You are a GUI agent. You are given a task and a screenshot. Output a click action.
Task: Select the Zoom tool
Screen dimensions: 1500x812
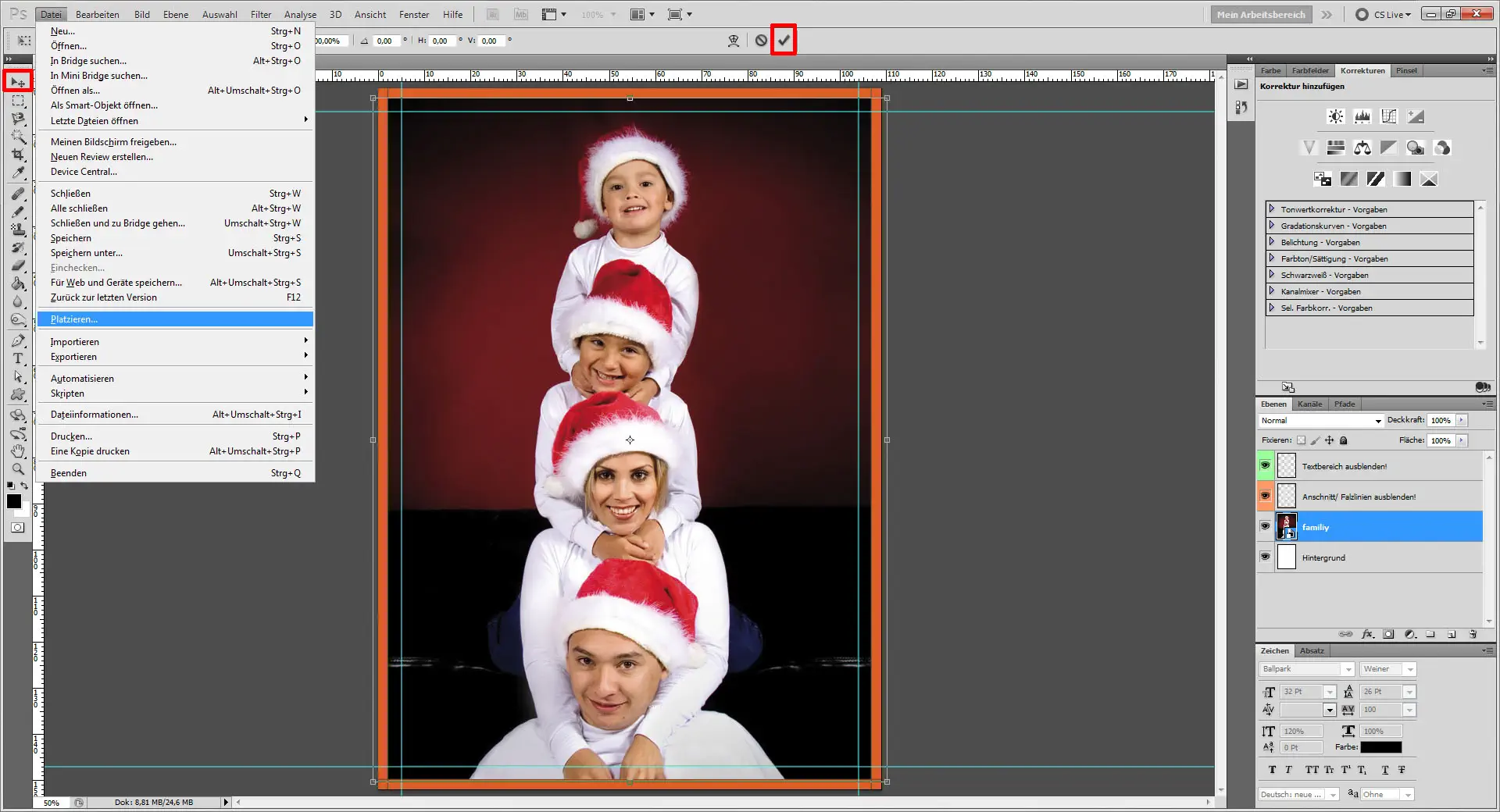[17, 468]
